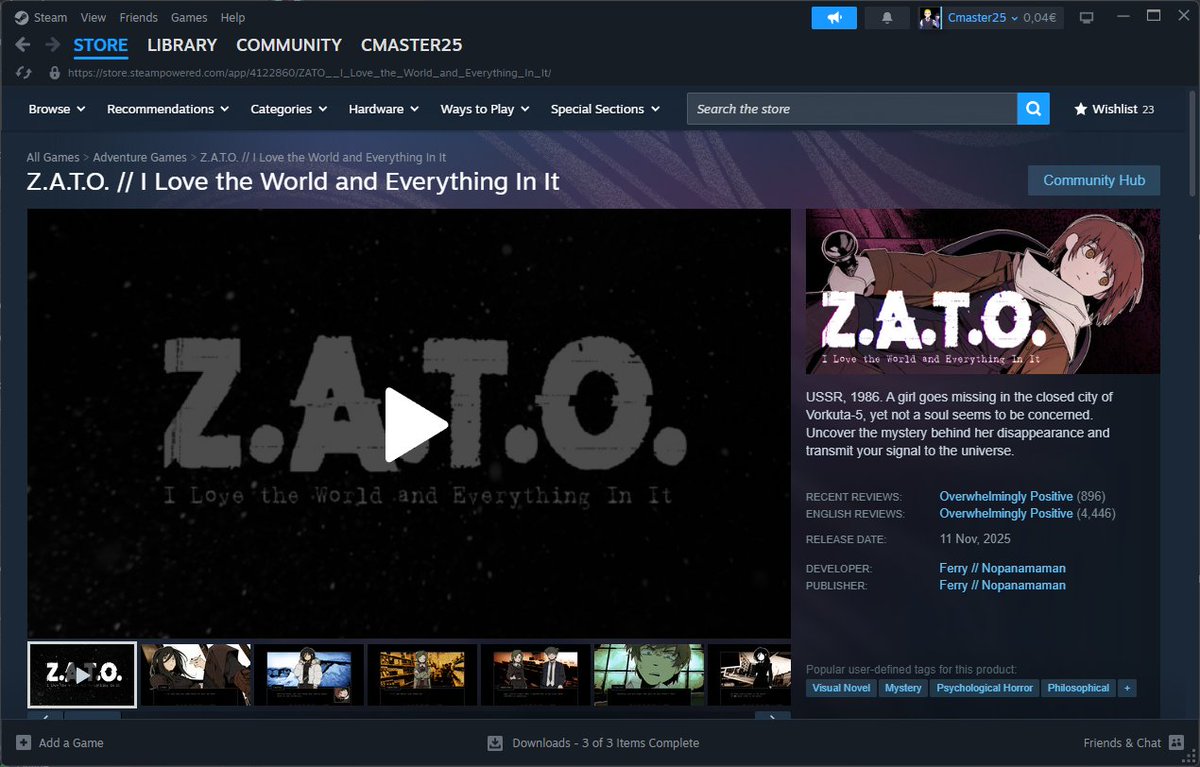Click the Z.A.T.O. game capsule image

[983, 291]
